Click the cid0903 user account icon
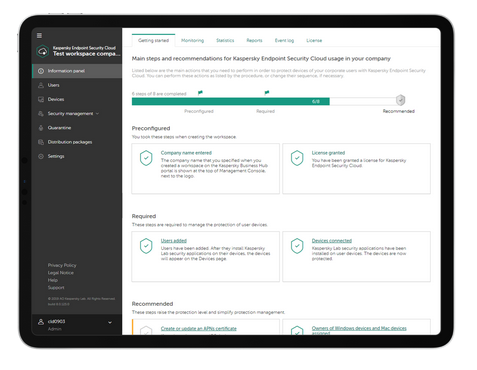This screenshot has width=477, height=370. click(41, 322)
